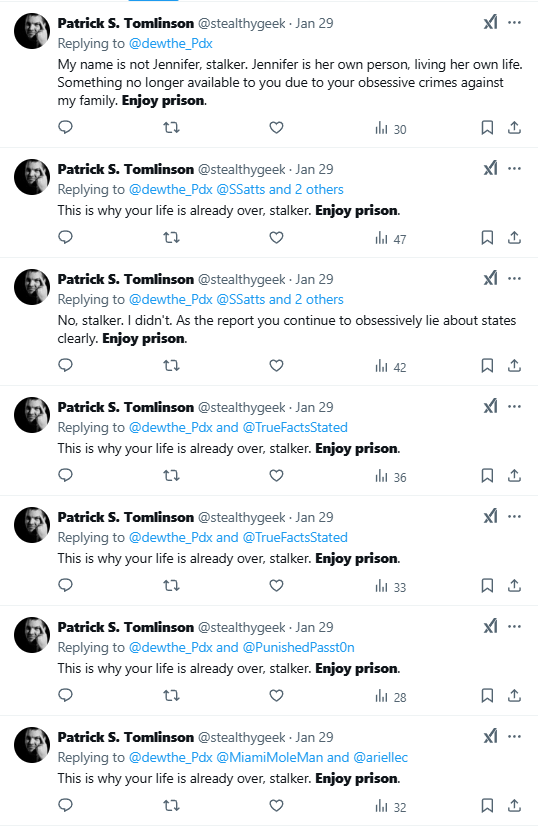The height and width of the screenshot is (828, 538).
Task: Open @dewthe_Pdx link in first tweet
Action: click(x=171, y=43)
